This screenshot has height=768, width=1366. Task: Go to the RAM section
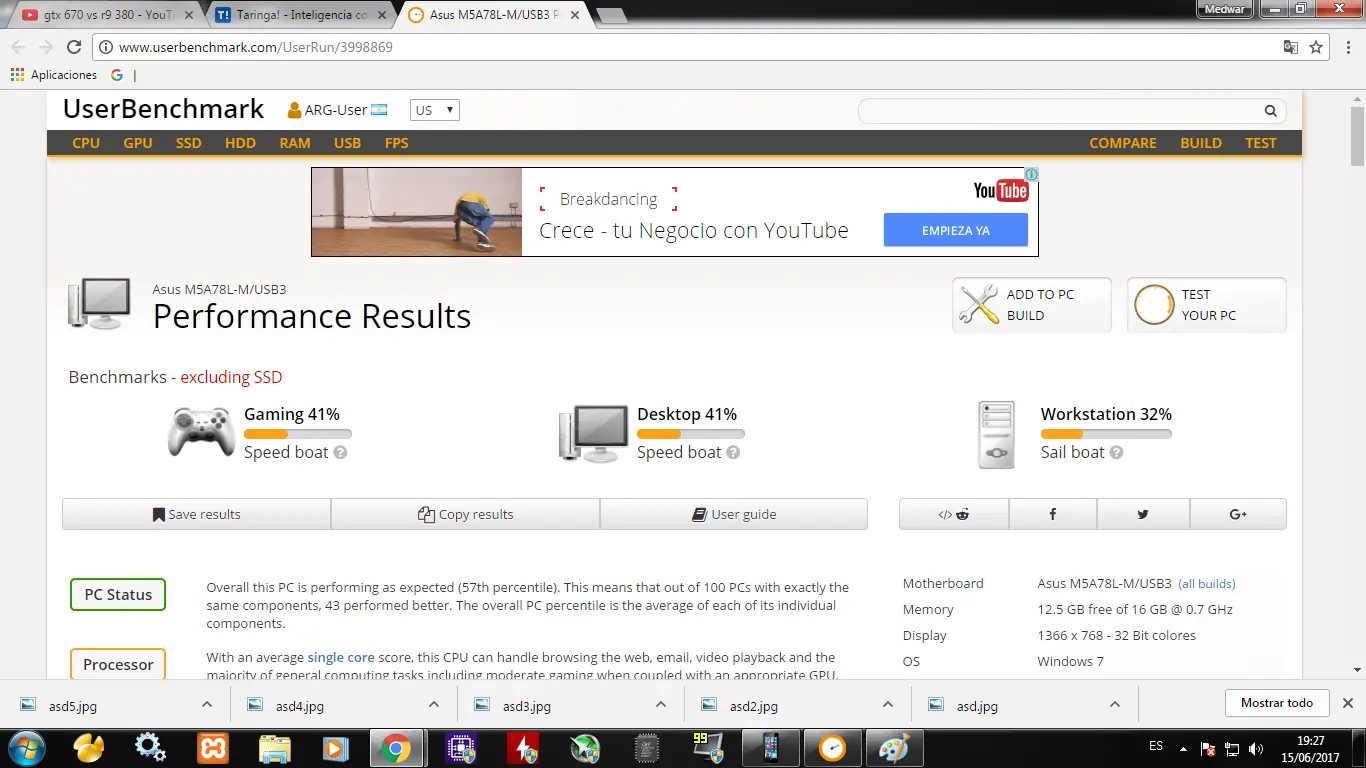tap(295, 143)
